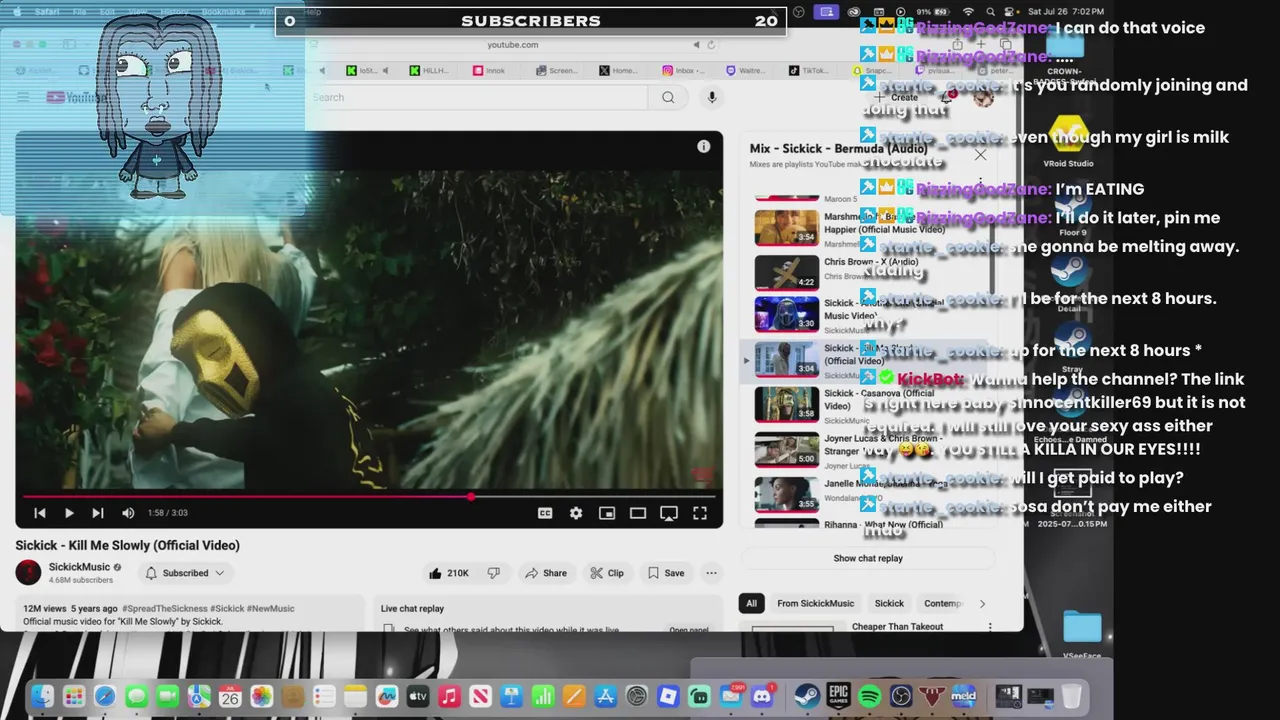The image size is (1280, 720).
Task: Dislike the Kill Me Slowly video
Action: [494, 573]
